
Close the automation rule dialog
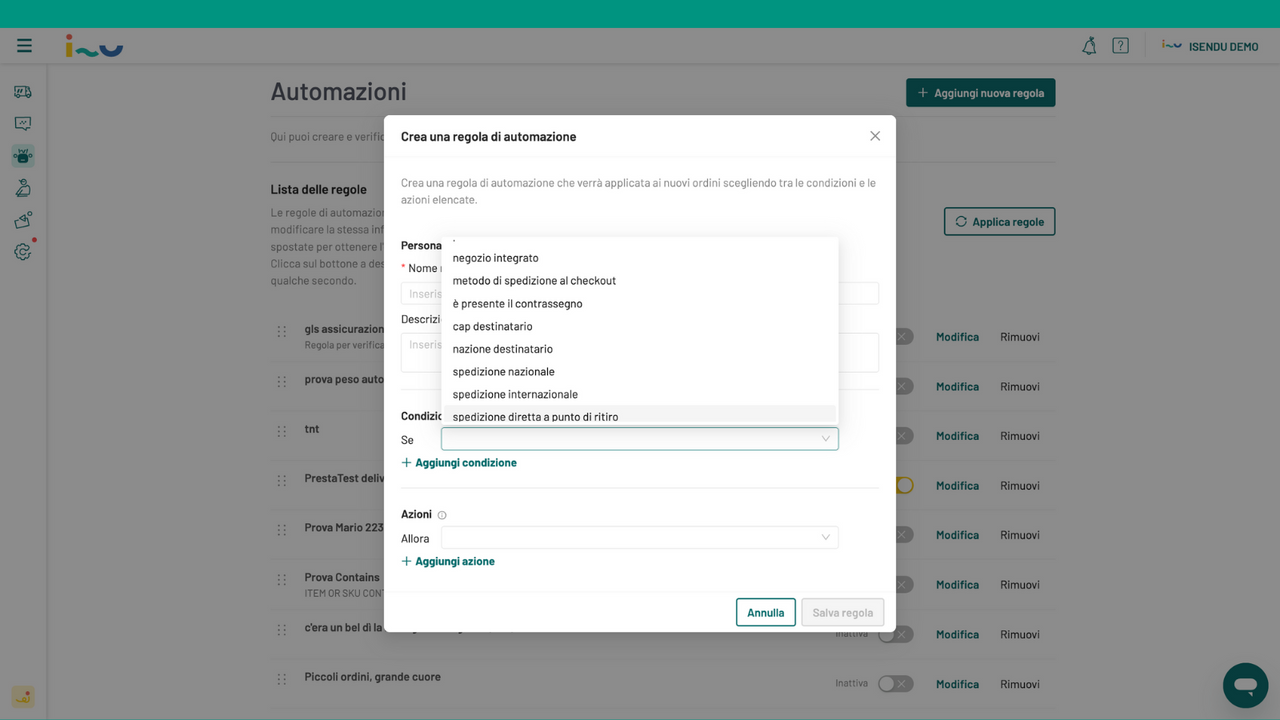click(x=875, y=136)
